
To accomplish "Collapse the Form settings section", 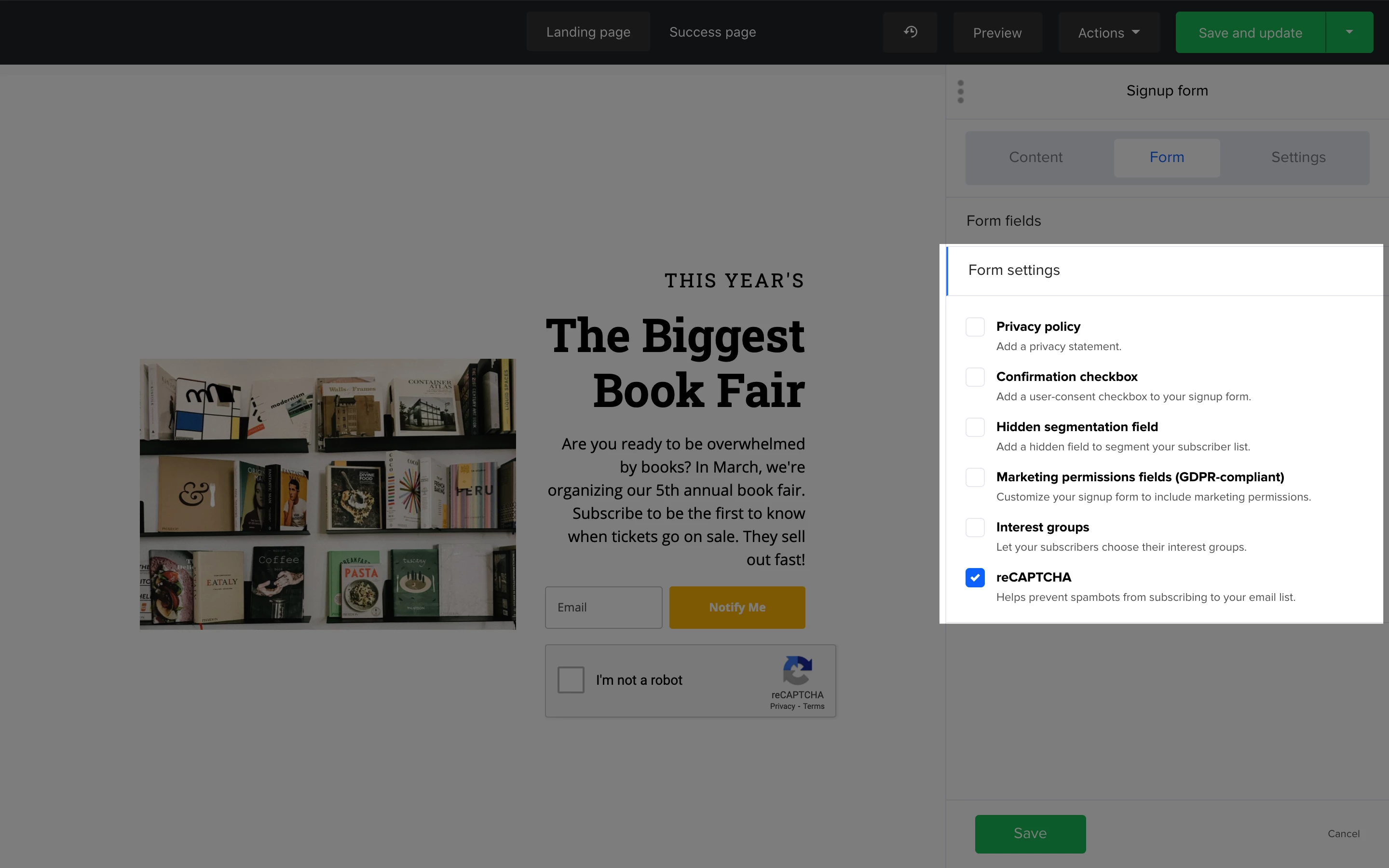I will tap(1014, 271).
